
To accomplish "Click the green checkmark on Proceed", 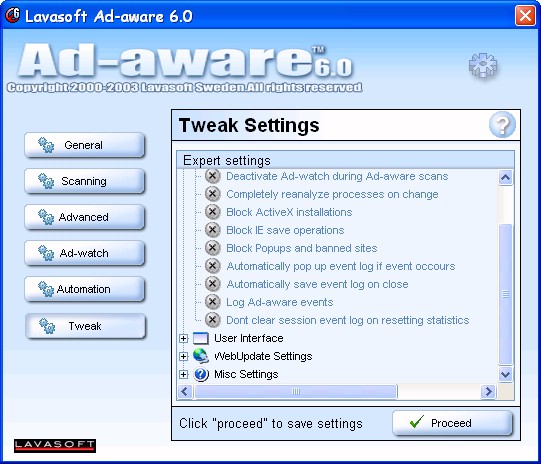I will (x=416, y=422).
